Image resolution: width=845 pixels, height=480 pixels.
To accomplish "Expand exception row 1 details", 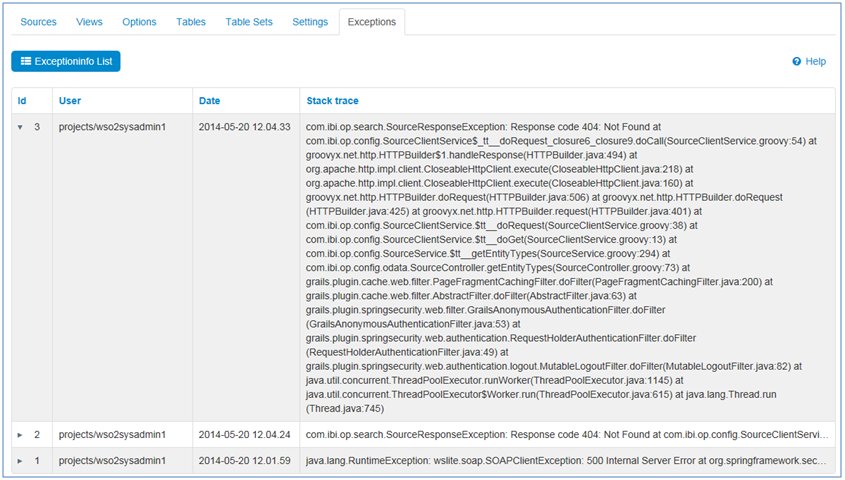I will [x=20, y=460].
